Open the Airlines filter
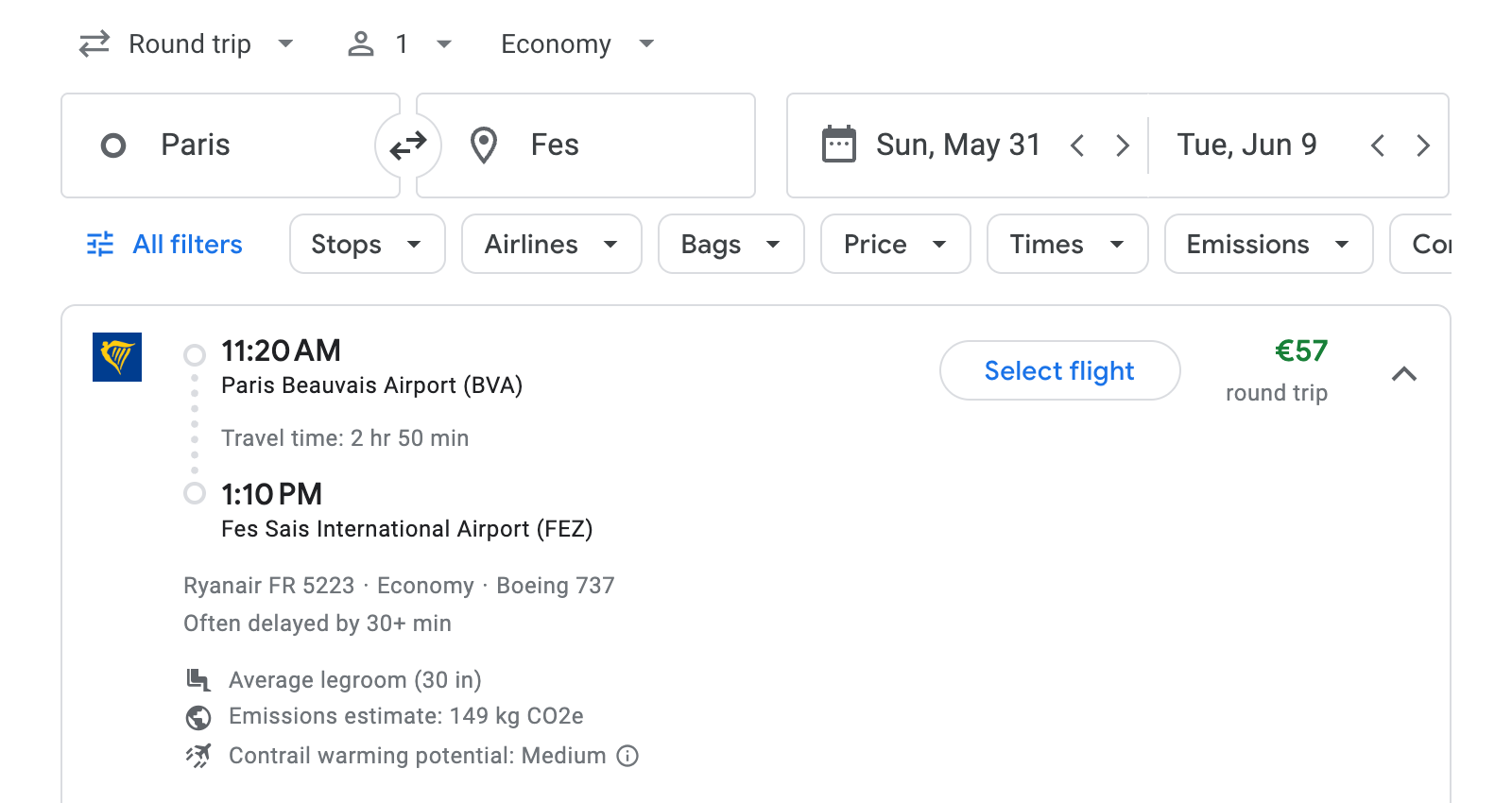The image size is (1512, 803). coord(551,244)
